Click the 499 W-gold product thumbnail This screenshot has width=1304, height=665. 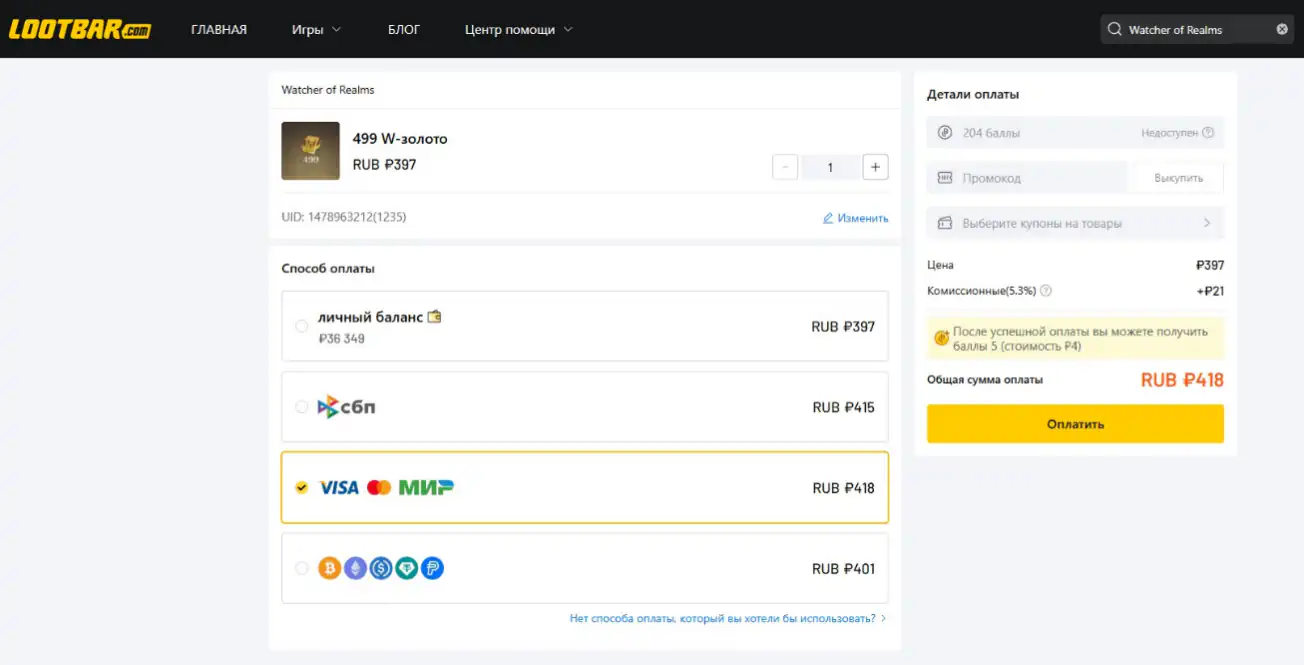[x=310, y=151]
